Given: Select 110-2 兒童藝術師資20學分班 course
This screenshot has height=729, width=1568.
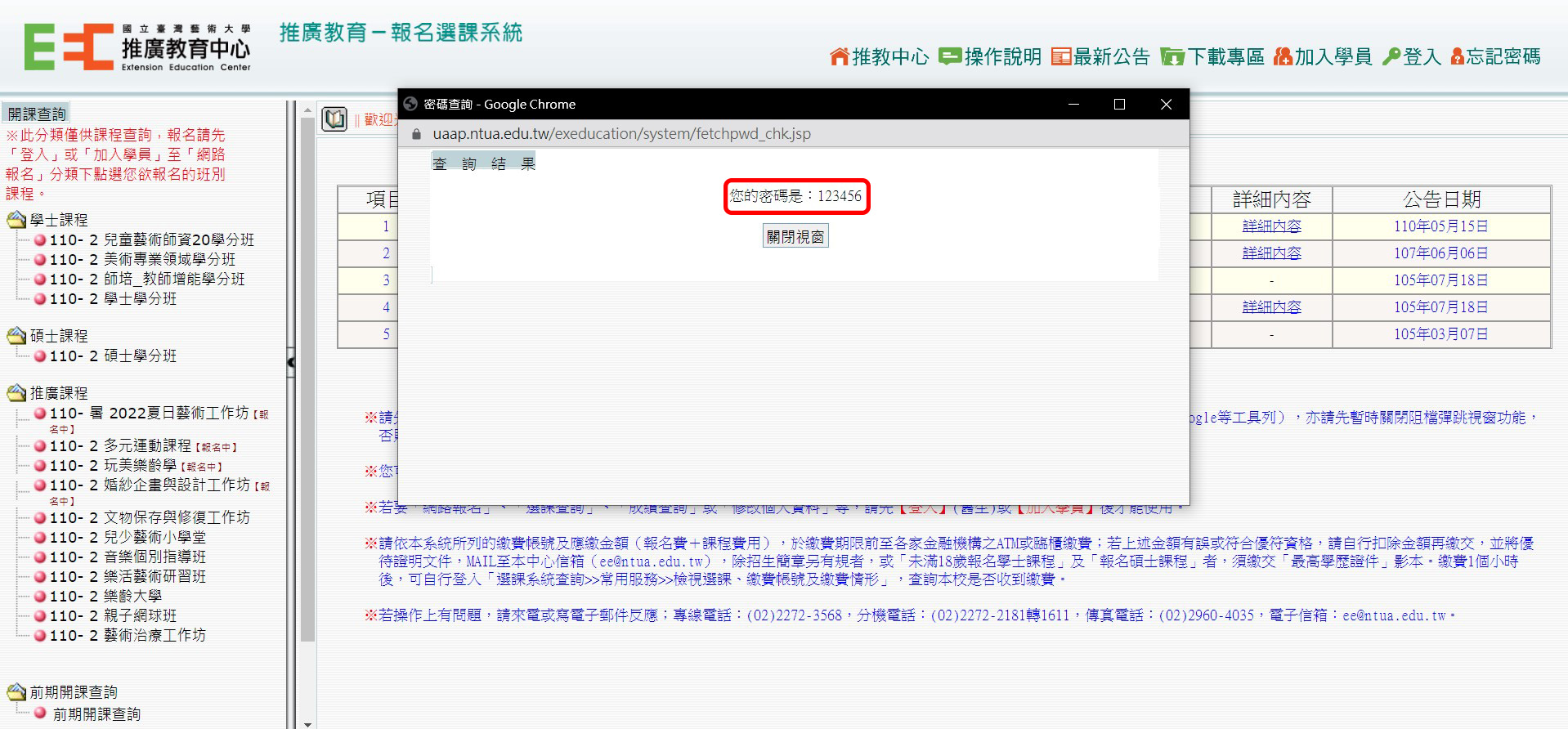Looking at the screenshot, I should pos(151,239).
